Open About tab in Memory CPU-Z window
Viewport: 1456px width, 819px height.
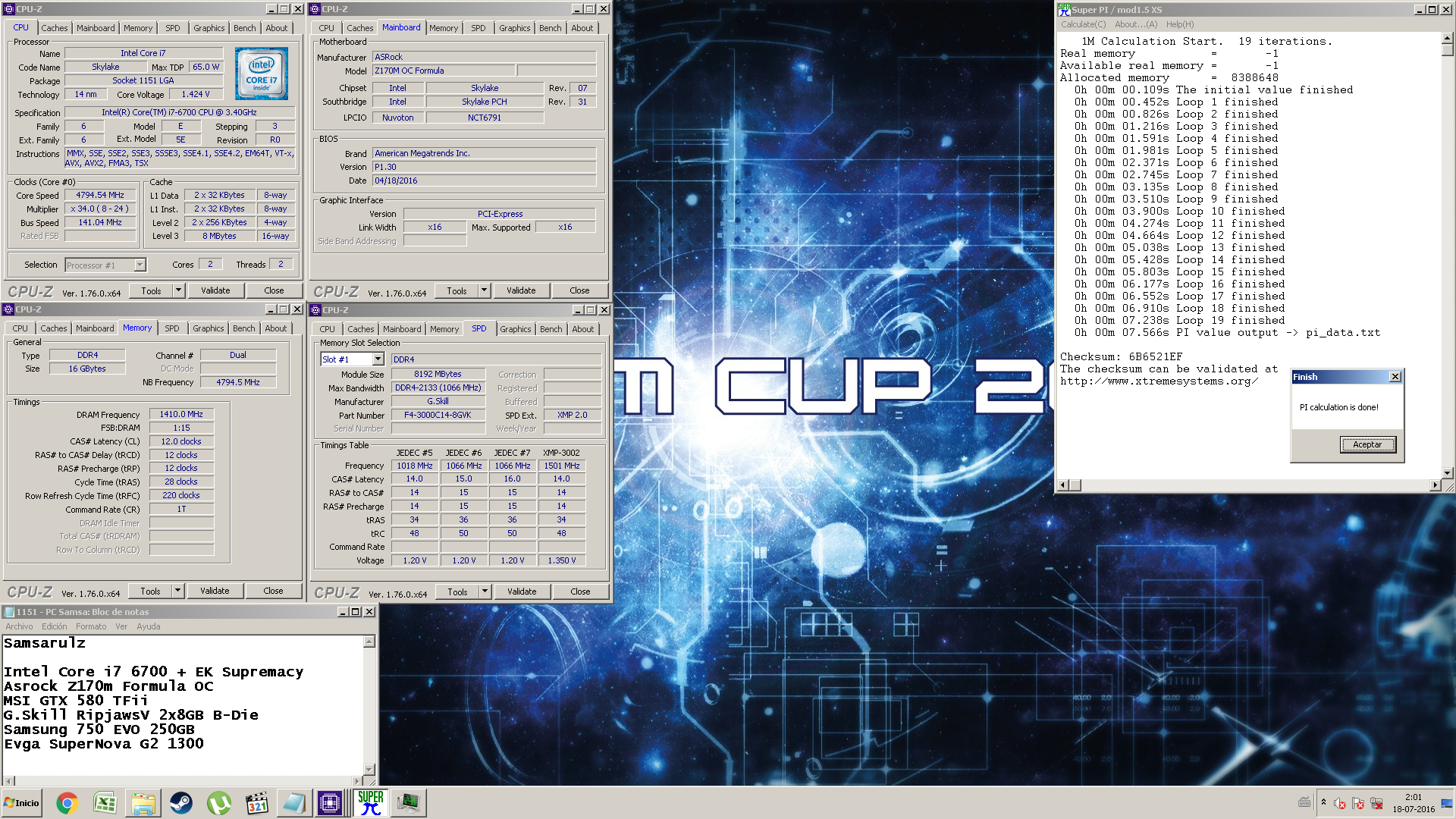click(276, 328)
